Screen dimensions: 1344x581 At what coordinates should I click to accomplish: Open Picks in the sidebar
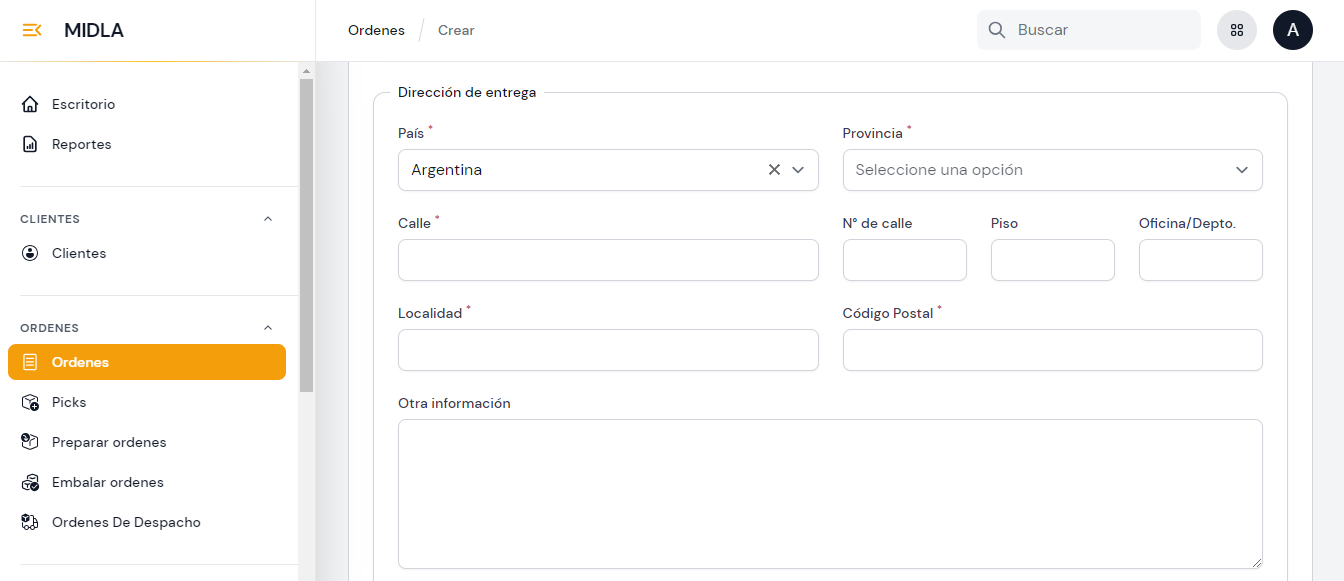click(69, 402)
